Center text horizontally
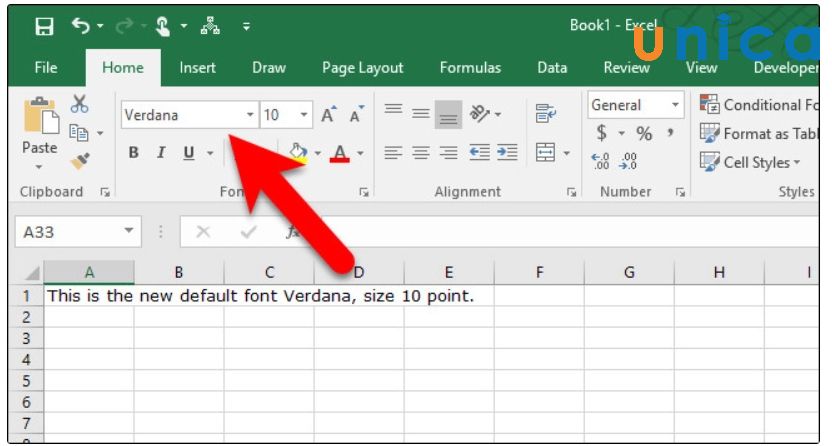This screenshot has width=832, height=446. click(x=421, y=153)
